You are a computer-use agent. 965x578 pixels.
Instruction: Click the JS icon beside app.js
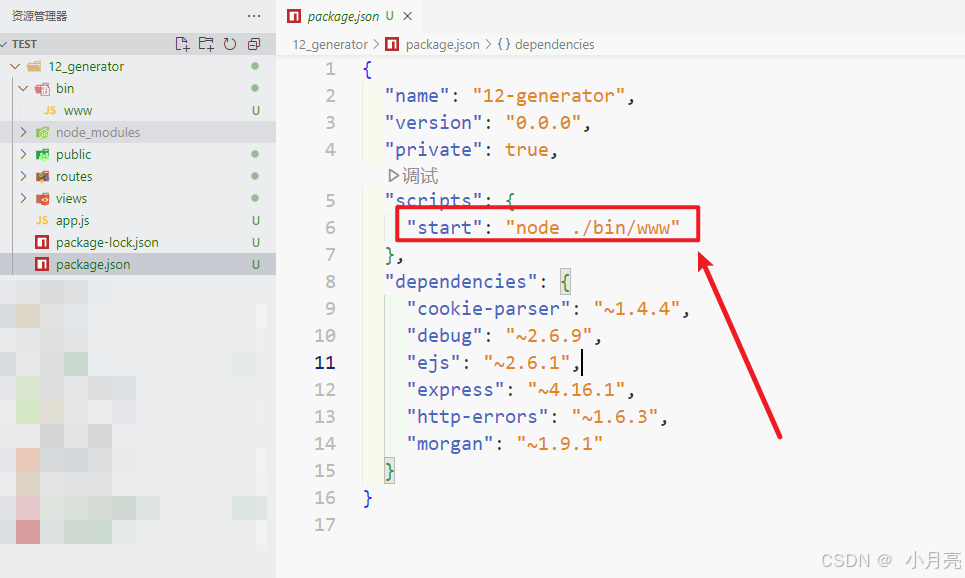tap(42, 220)
